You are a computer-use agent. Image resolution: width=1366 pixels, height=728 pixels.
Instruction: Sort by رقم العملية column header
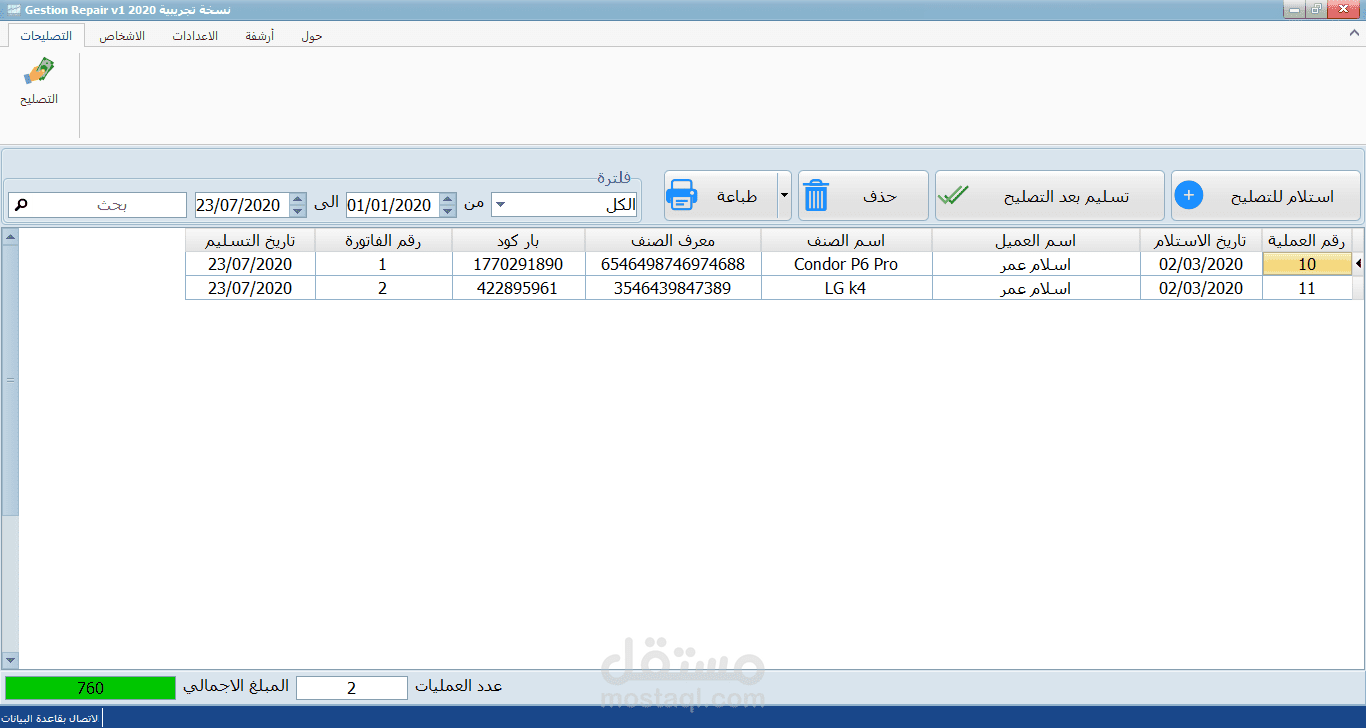click(x=1307, y=240)
